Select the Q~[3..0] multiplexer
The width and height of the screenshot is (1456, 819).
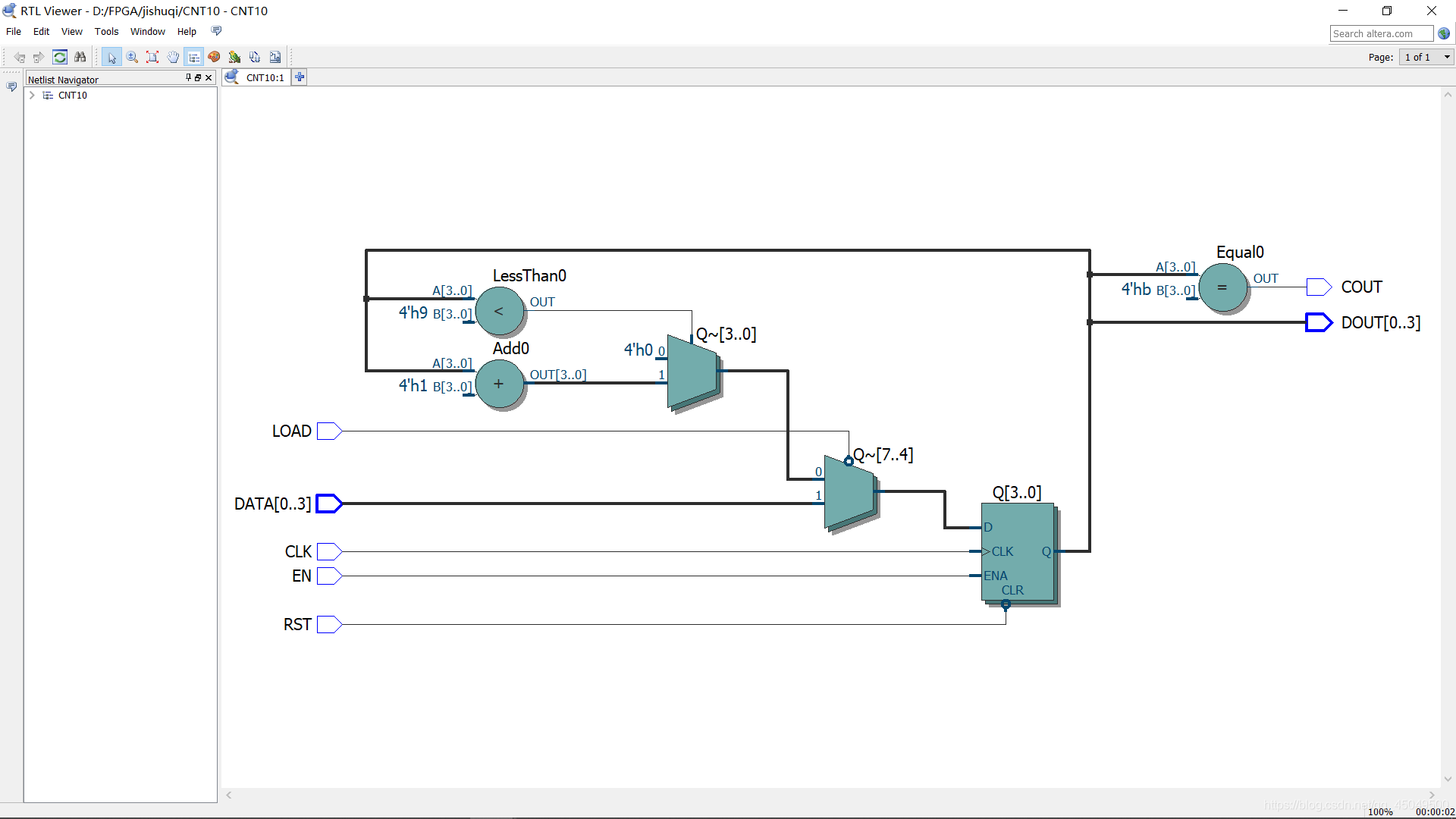click(693, 372)
